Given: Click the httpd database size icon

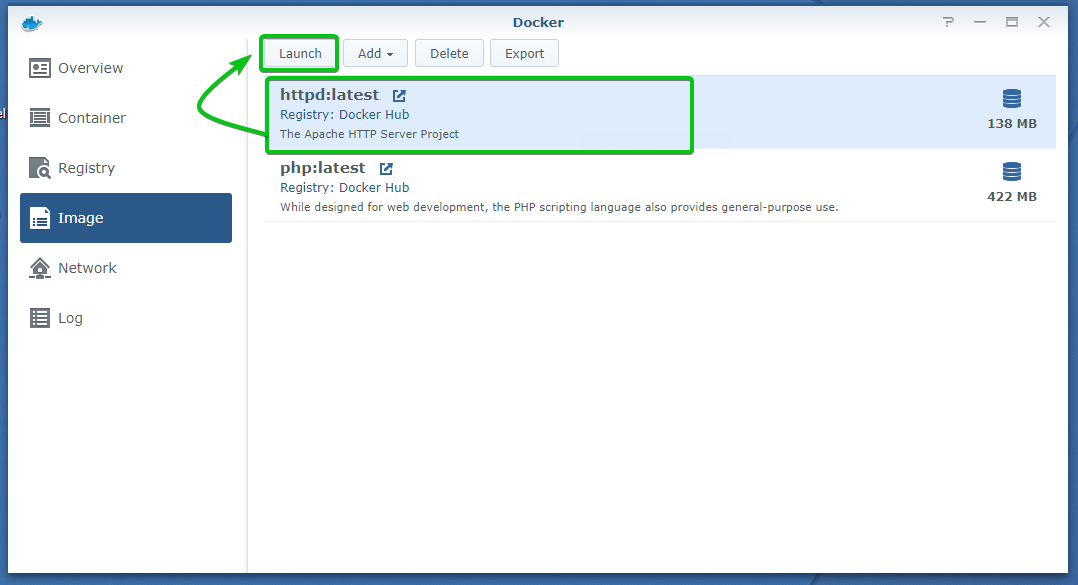Looking at the screenshot, I should (x=1011, y=99).
